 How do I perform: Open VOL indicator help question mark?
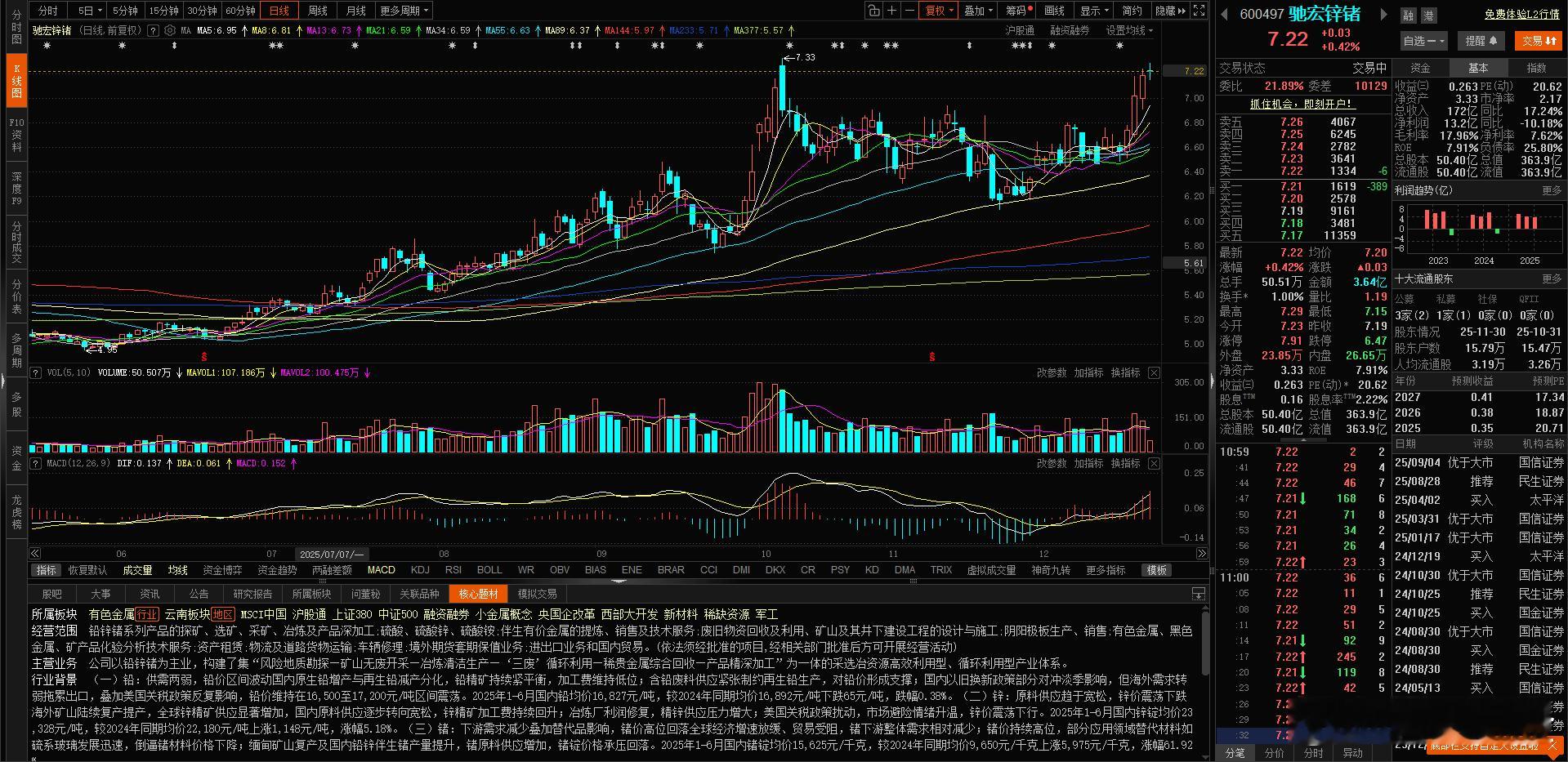(x=36, y=372)
